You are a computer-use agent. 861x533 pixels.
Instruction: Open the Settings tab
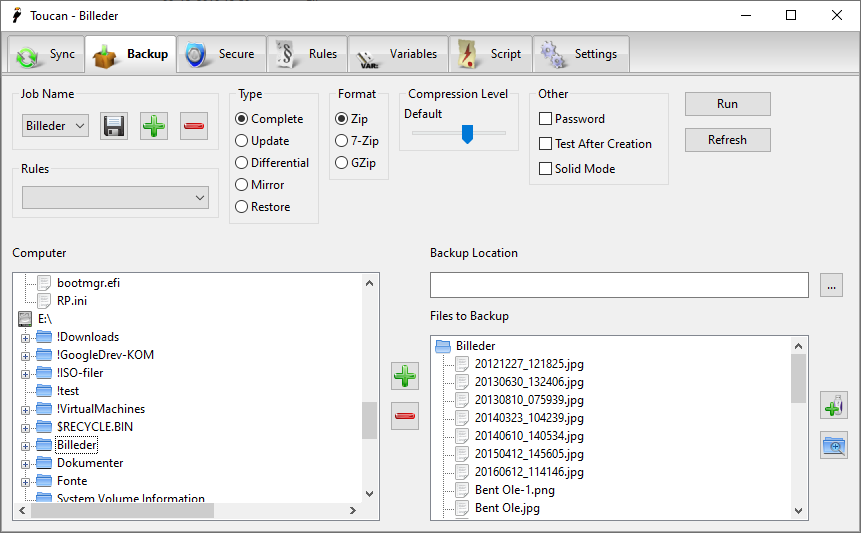pos(581,55)
